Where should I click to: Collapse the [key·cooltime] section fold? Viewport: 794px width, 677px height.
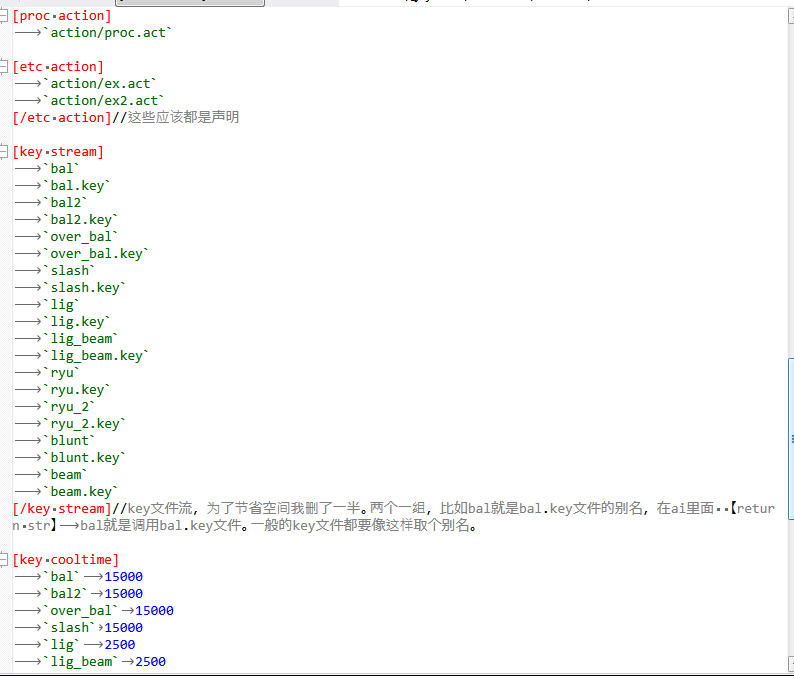[x=5, y=560]
